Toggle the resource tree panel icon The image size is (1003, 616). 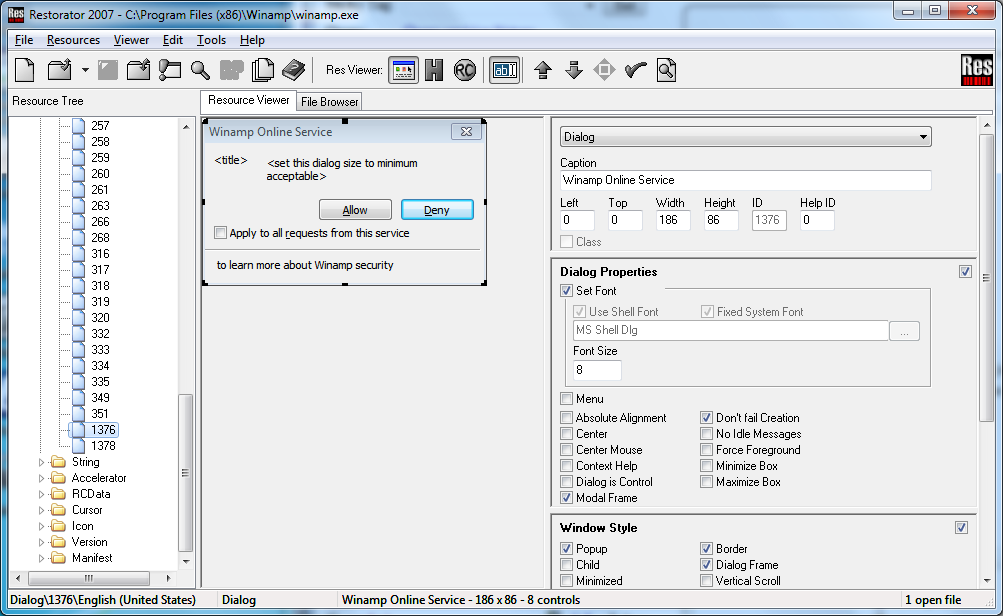click(170, 70)
